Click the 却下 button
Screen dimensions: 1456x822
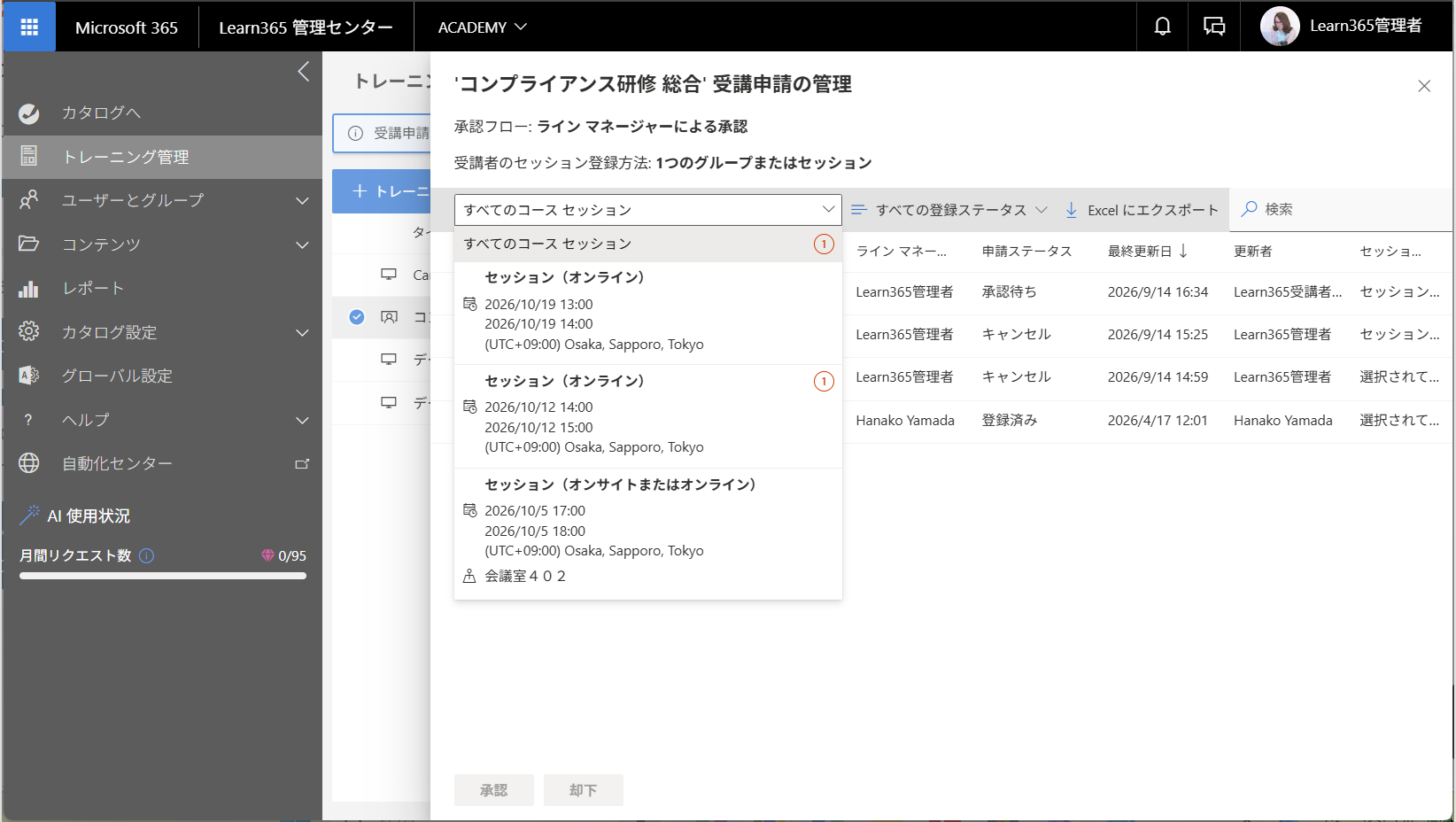tap(584, 790)
